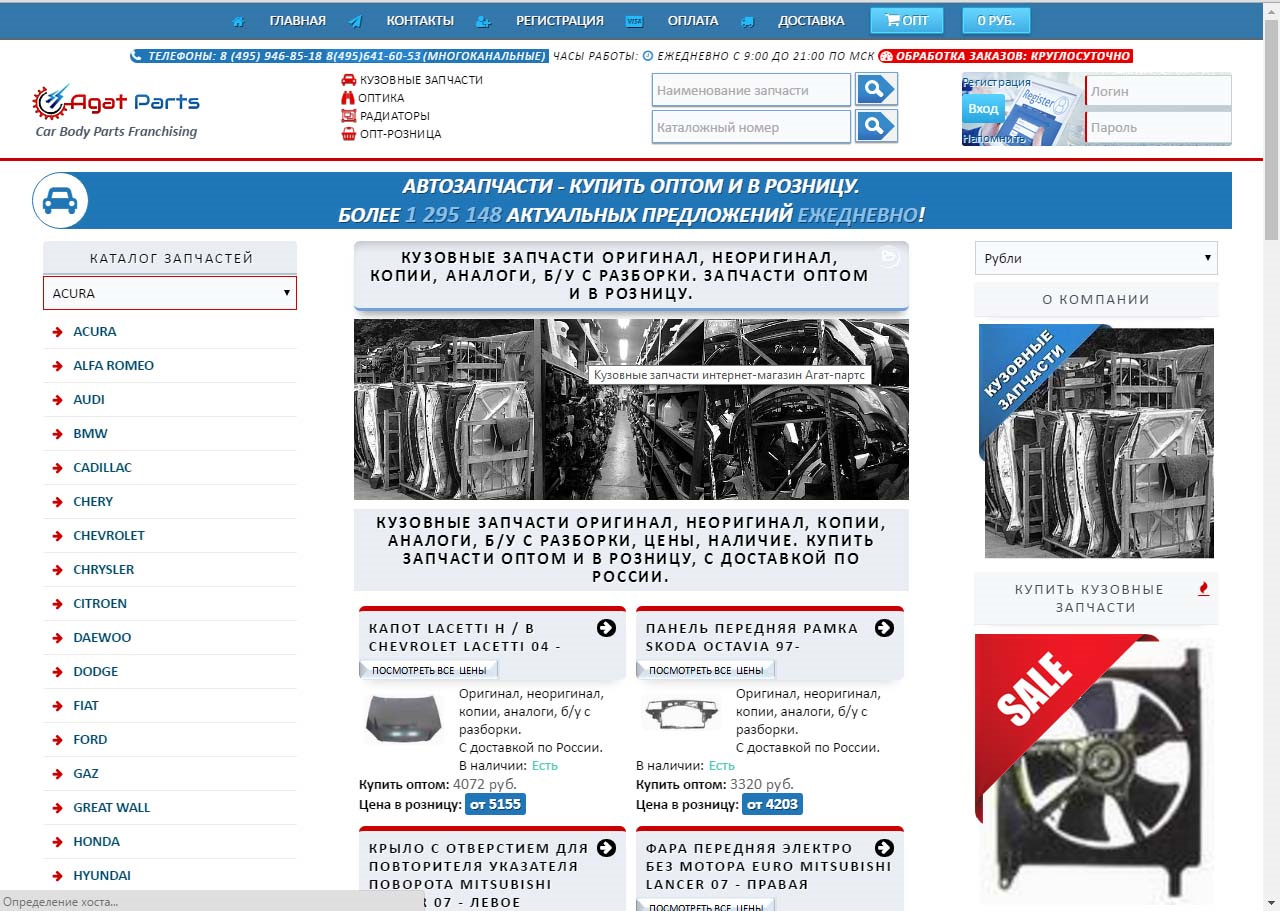This screenshot has height=911, width=1280.
Task: Open the ОПТИКА category link
Action: [382, 98]
